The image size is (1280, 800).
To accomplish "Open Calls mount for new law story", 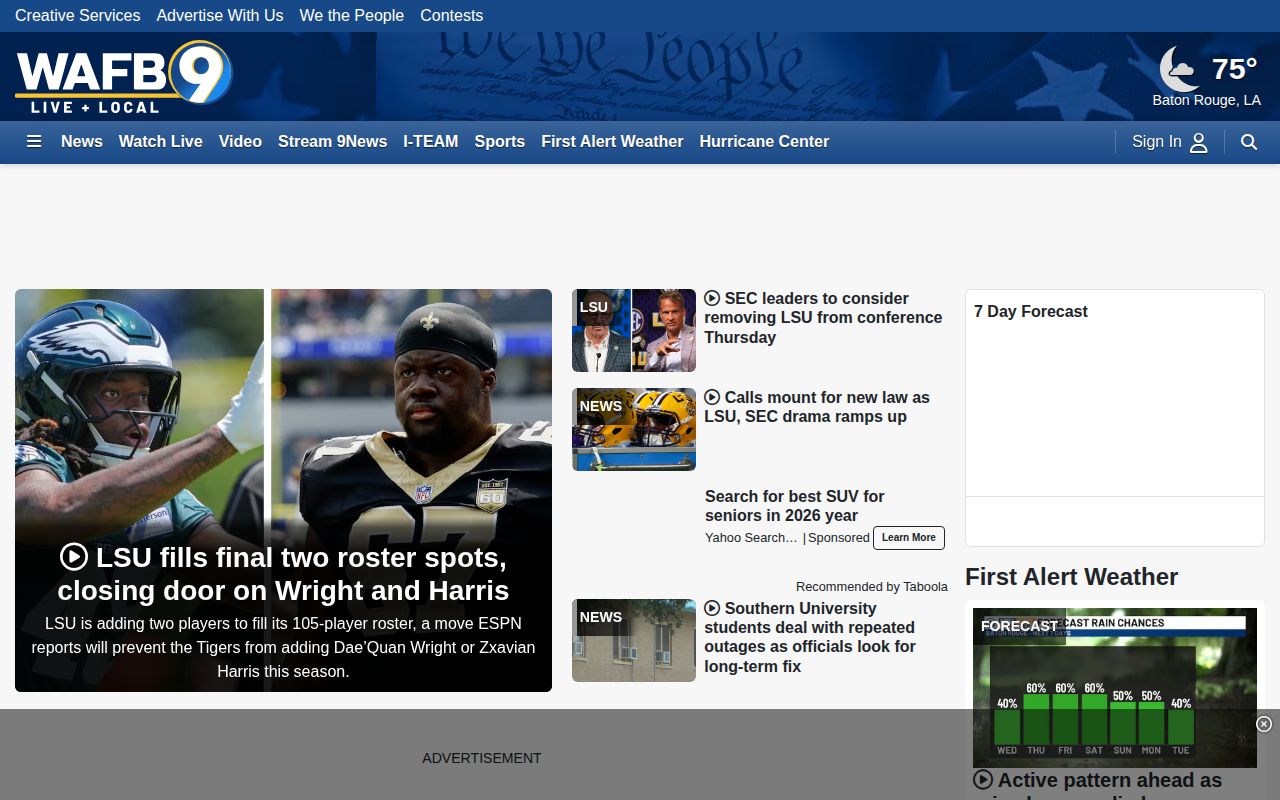I will pyautogui.click(x=817, y=407).
